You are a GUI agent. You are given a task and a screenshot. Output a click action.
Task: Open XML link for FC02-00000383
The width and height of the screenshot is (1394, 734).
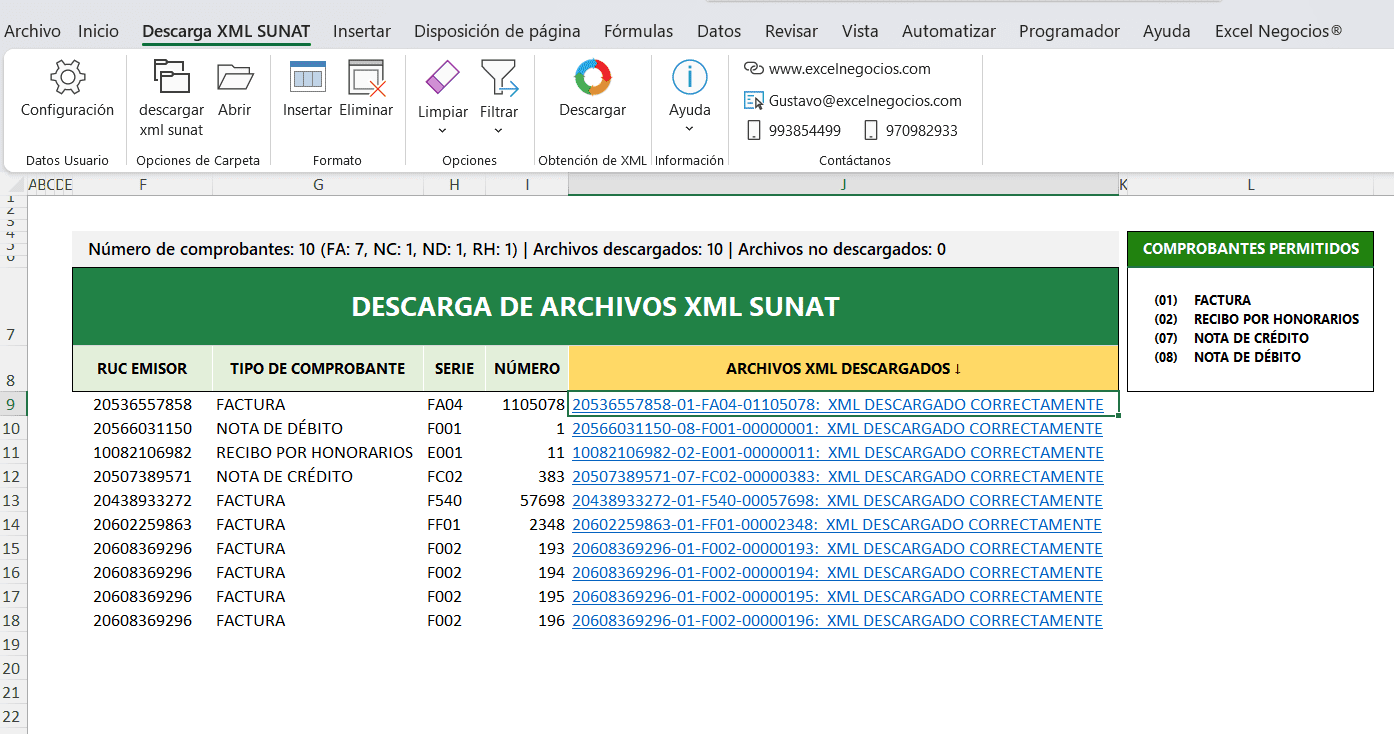(x=837, y=477)
